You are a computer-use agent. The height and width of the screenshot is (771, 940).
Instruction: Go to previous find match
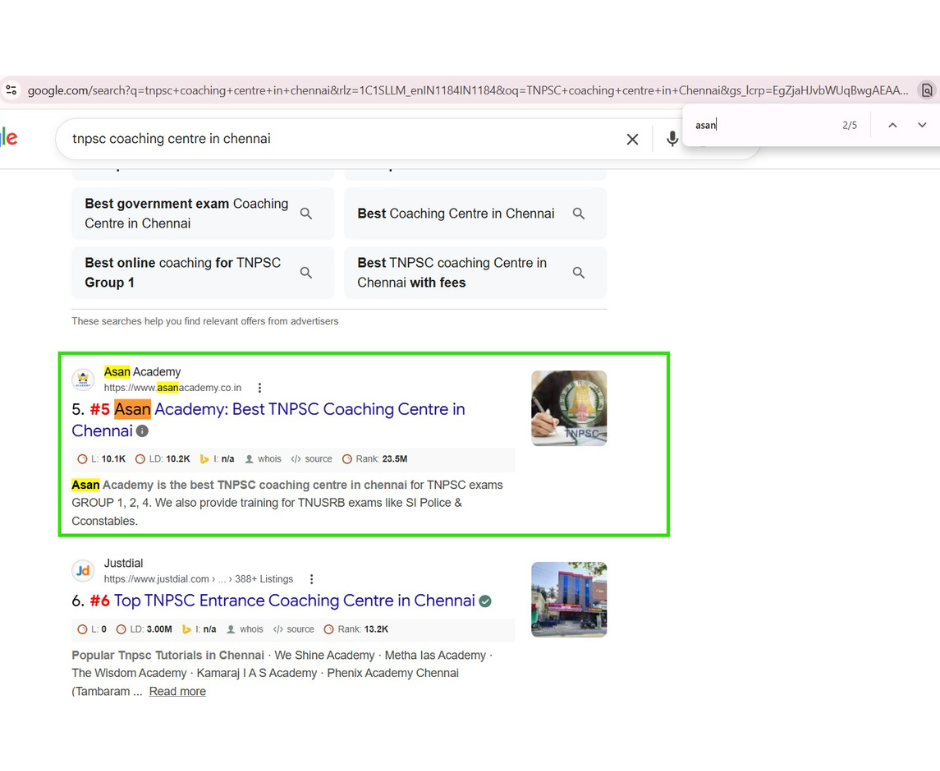click(892, 125)
